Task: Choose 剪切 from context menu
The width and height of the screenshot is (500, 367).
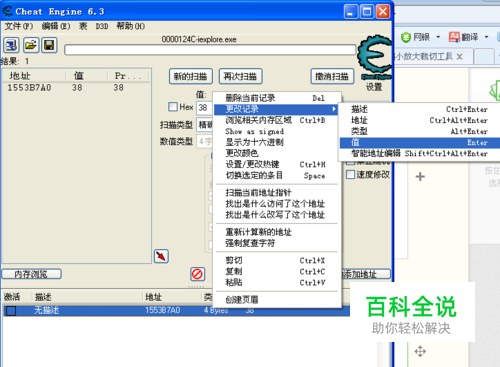Action: click(276, 260)
